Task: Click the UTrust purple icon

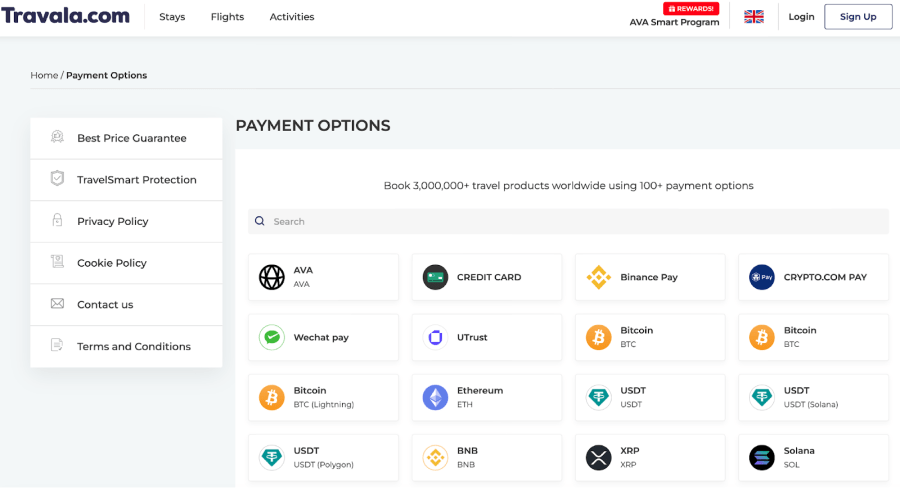Action: coord(435,338)
